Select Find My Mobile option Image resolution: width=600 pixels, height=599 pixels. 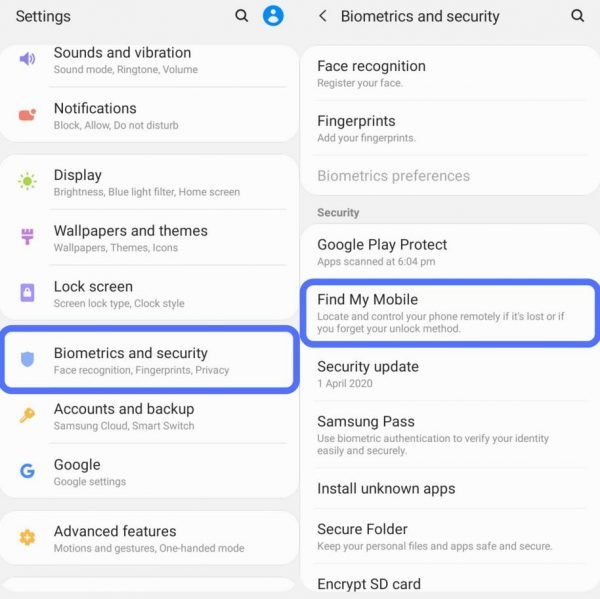pos(450,313)
